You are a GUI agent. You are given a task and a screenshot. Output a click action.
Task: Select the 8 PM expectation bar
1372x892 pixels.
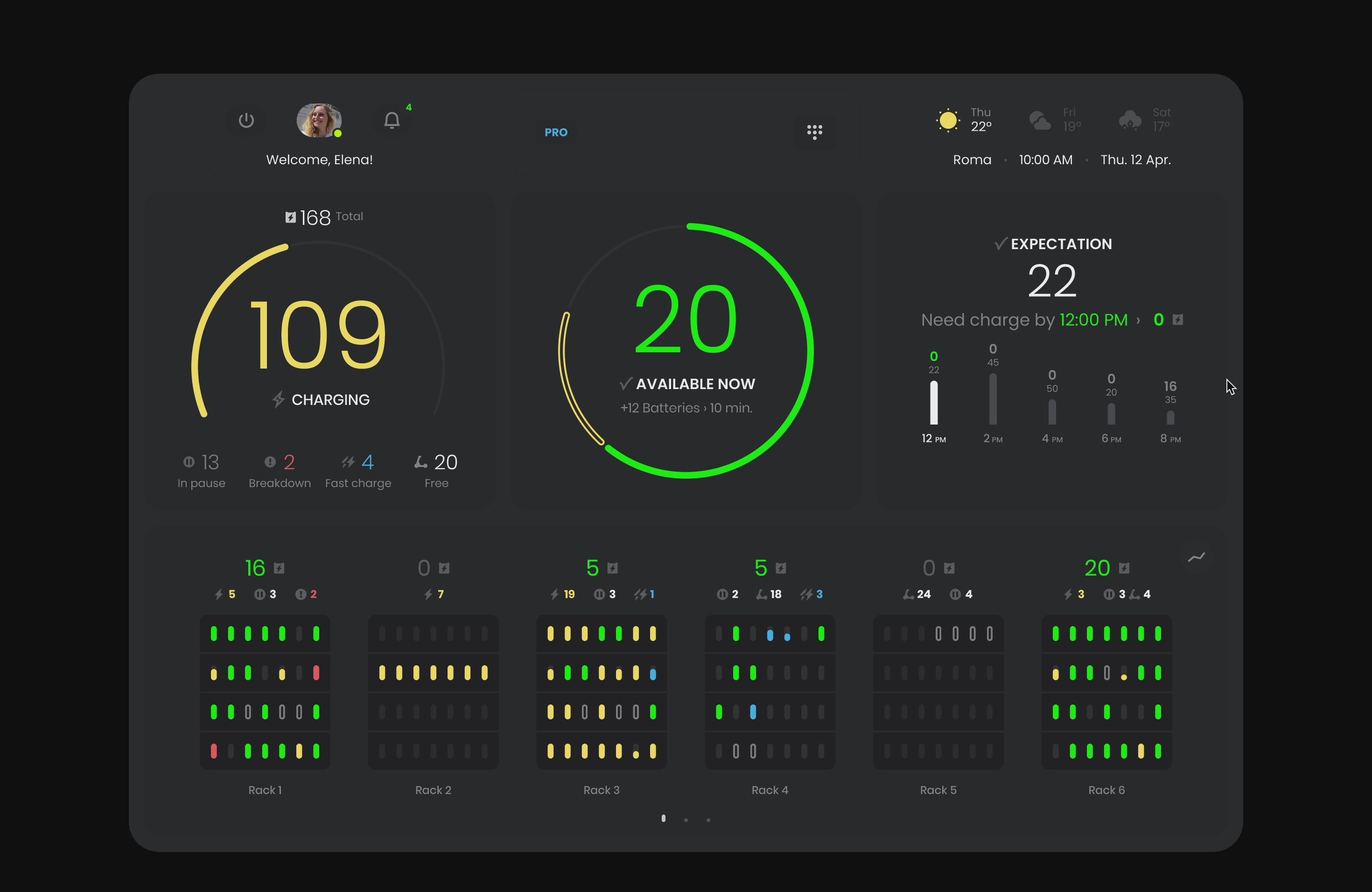pyautogui.click(x=1170, y=418)
